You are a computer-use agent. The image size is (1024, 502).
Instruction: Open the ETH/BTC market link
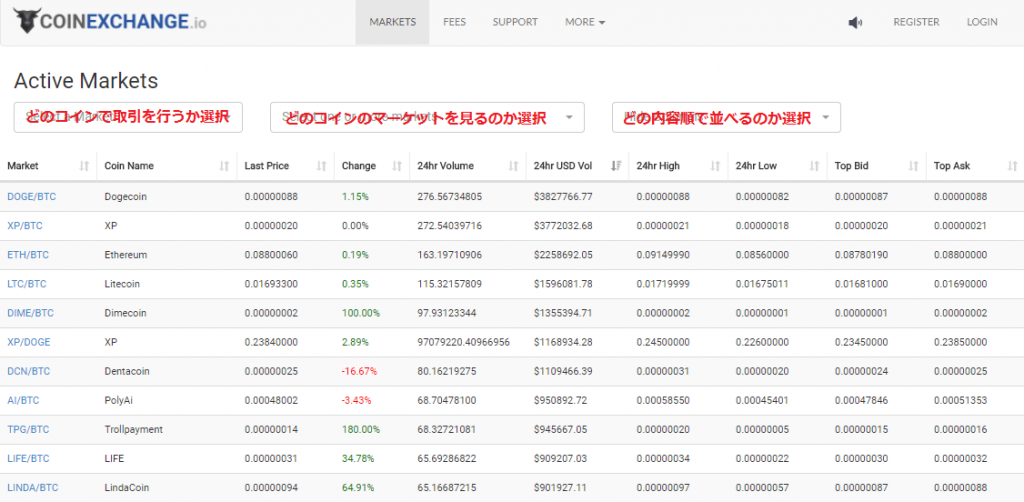point(28,255)
